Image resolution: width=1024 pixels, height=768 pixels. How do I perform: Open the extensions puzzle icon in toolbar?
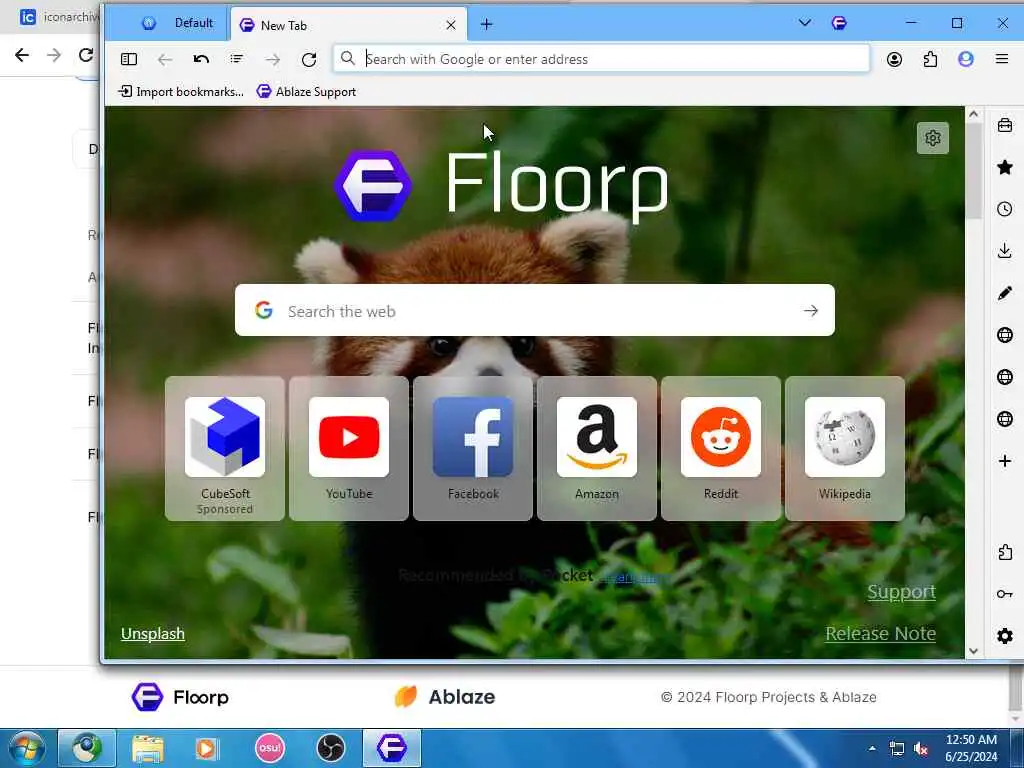pos(930,59)
